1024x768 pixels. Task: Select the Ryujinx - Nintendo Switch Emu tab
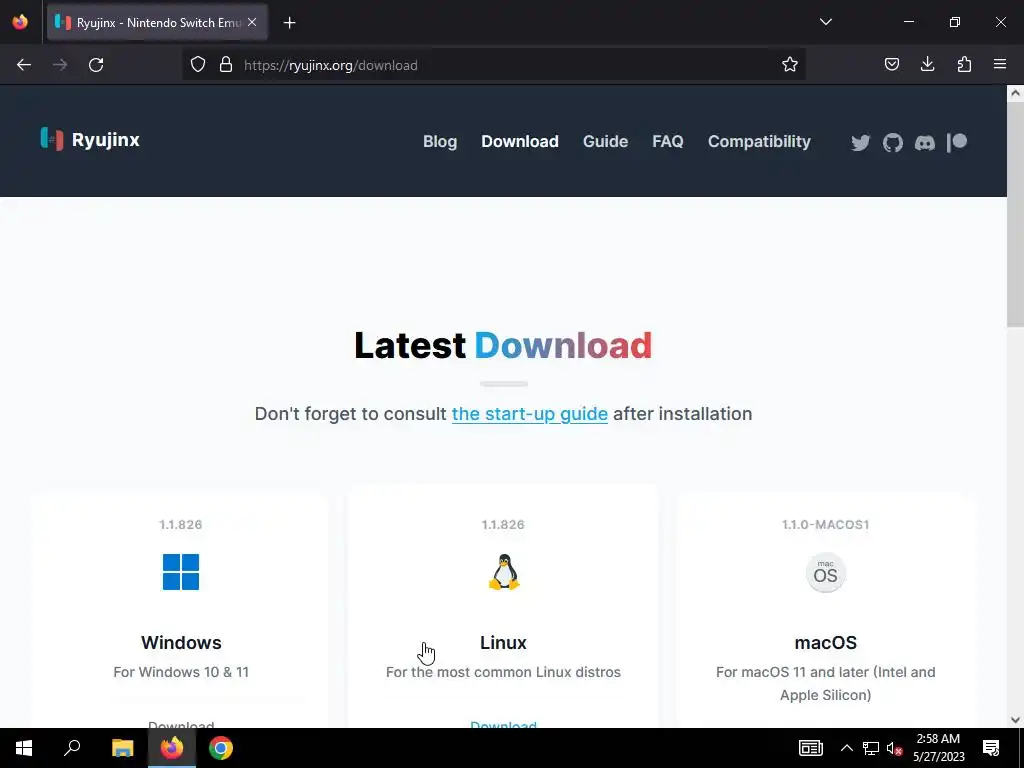click(x=157, y=22)
